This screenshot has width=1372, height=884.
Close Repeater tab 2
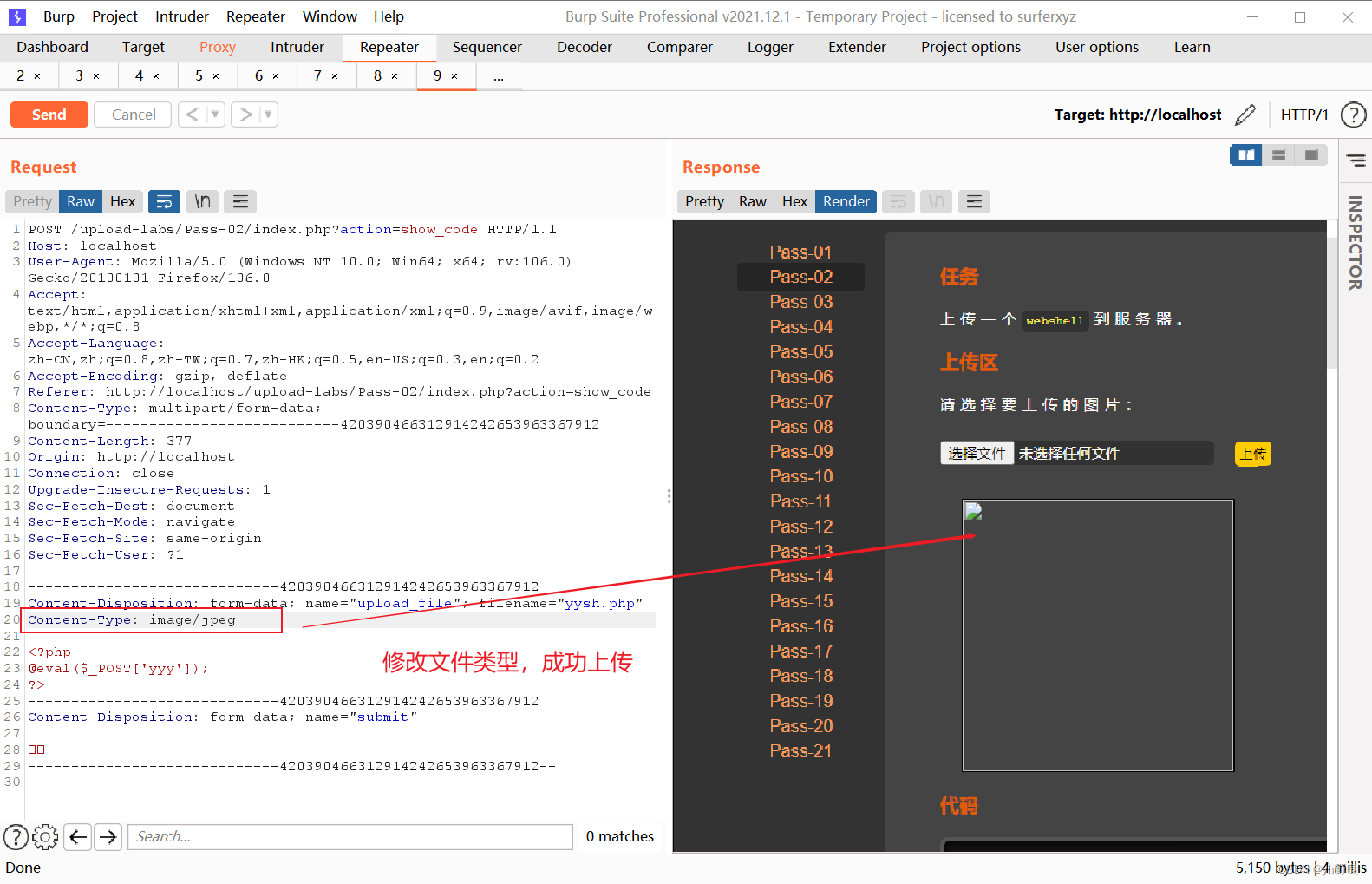tap(37, 76)
